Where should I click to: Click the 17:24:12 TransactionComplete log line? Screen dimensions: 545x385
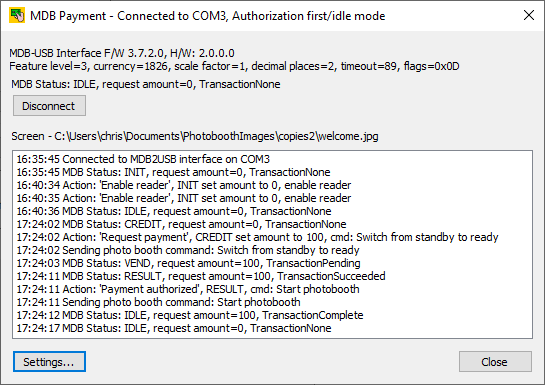coord(190,315)
